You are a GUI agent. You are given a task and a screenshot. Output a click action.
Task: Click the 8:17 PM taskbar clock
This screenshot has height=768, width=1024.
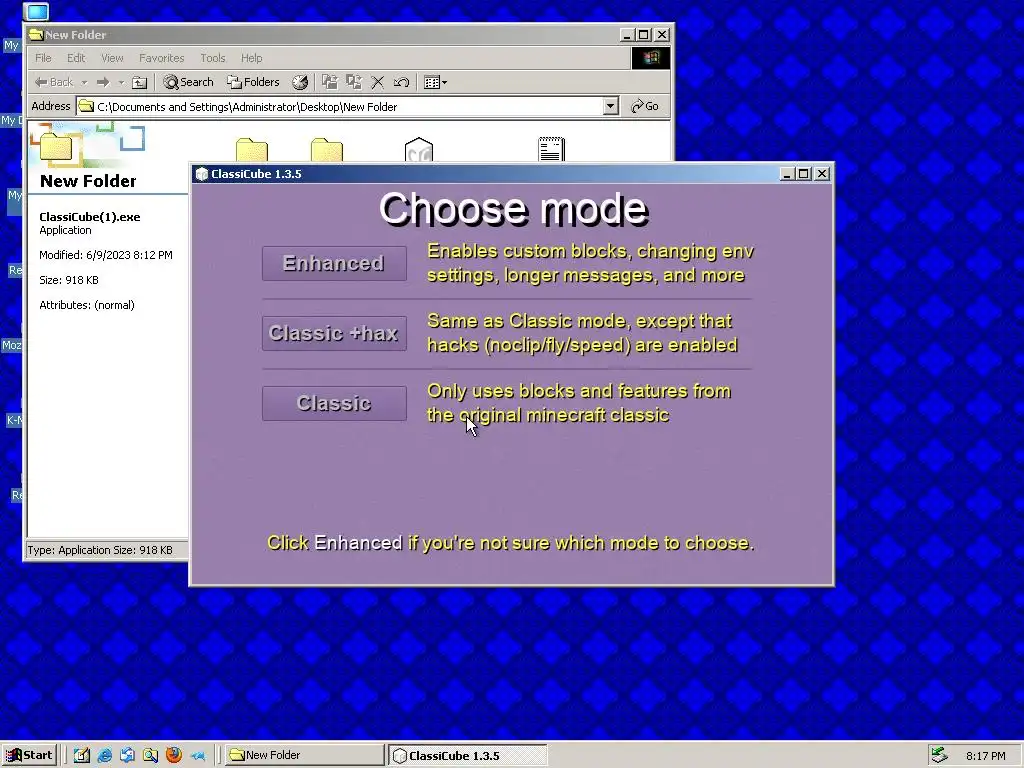point(986,756)
